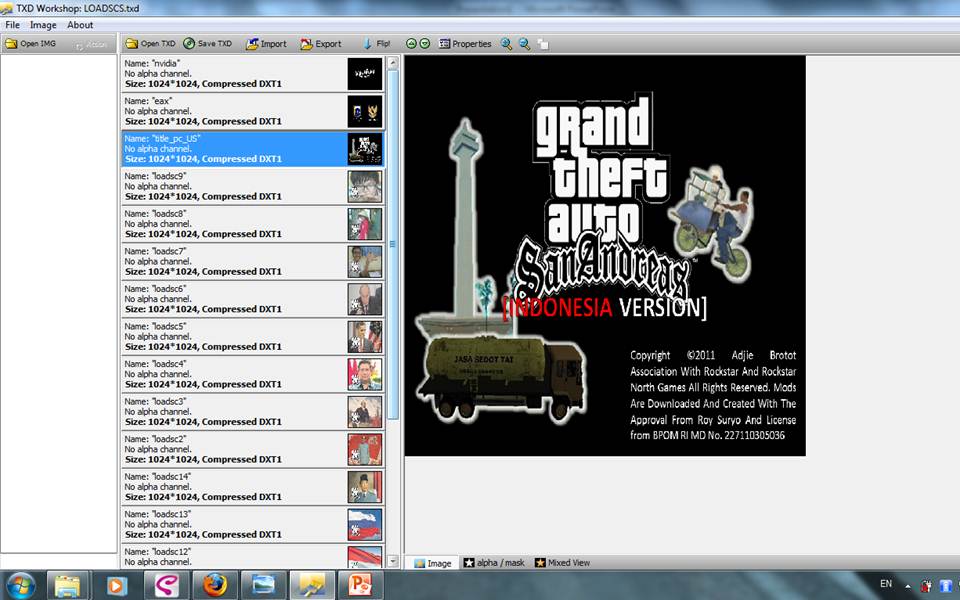Image resolution: width=960 pixels, height=600 pixels.
Task: Select the "title_pc_US" texture entry
Action: coord(253,149)
